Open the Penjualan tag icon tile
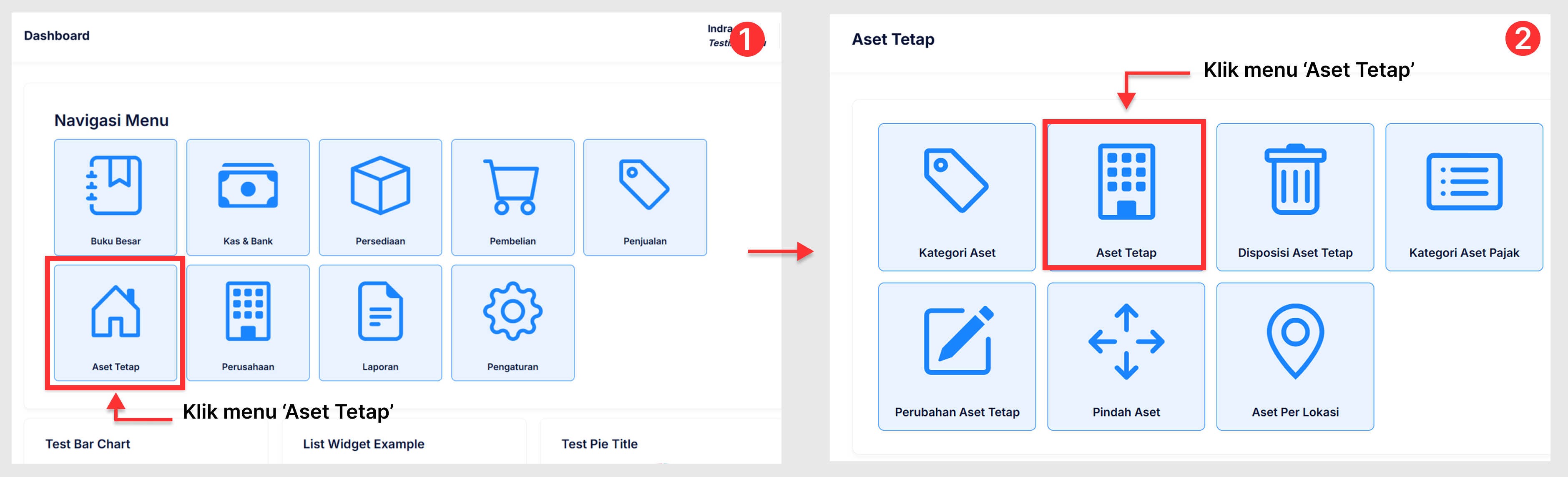The image size is (1568, 477). pyautogui.click(x=644, y=184)
